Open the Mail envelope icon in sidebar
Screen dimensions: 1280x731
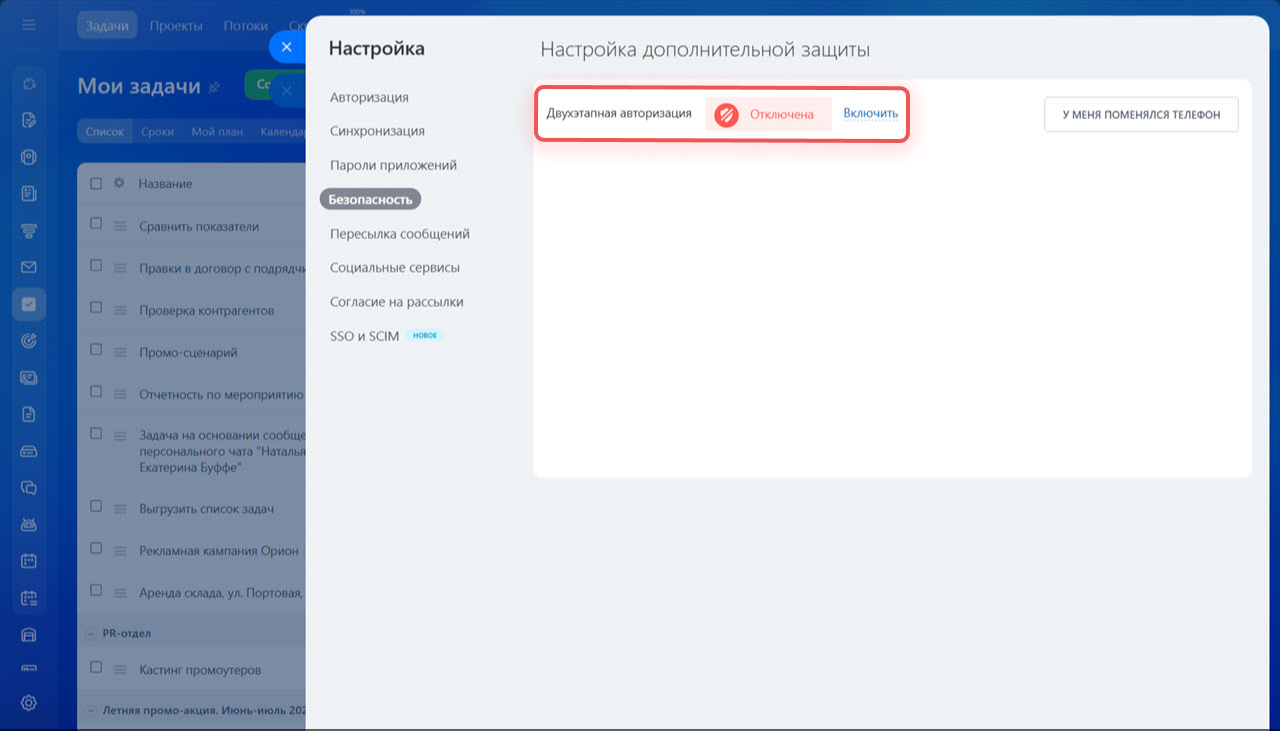point(28,267)
